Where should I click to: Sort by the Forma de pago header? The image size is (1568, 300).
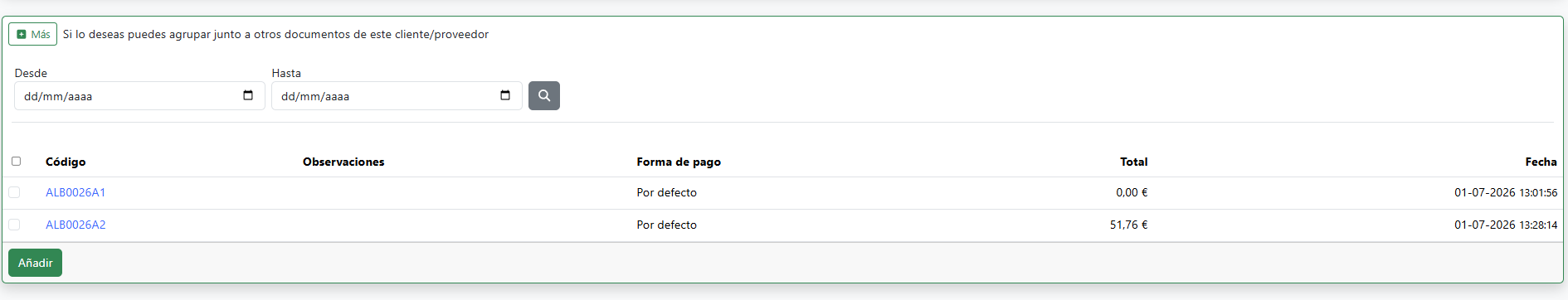pyautogui.click(x=679, y=162)
